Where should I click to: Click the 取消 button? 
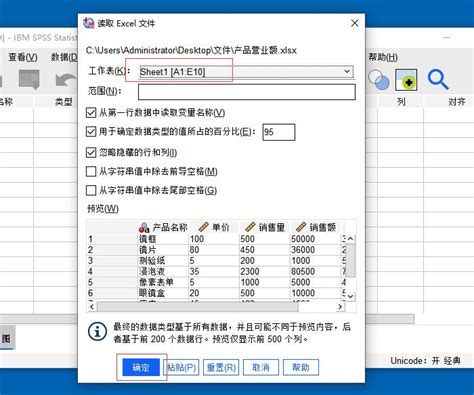coord(261,367)
